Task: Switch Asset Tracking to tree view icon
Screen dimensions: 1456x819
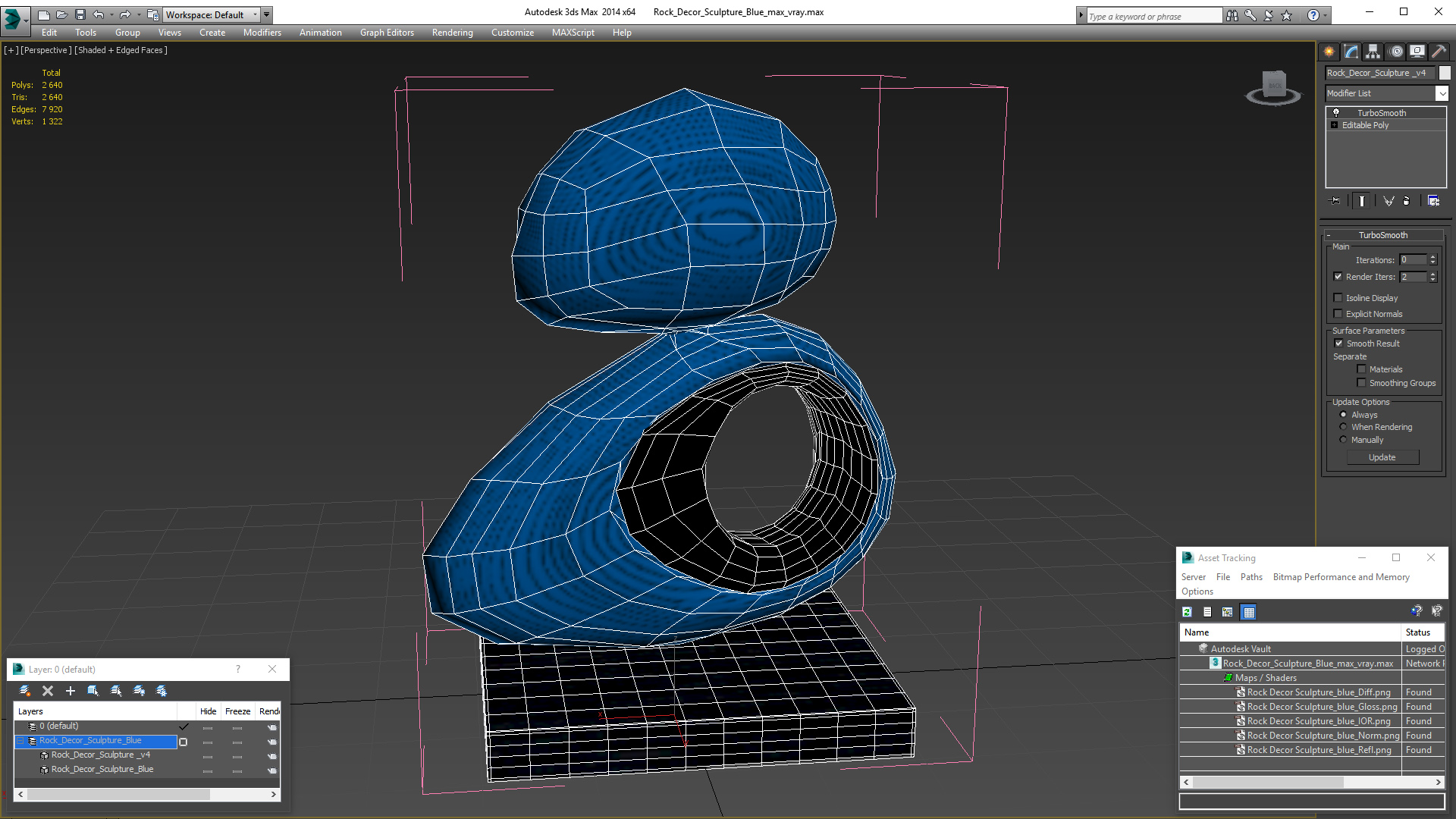Action: tap(1228, 612)
